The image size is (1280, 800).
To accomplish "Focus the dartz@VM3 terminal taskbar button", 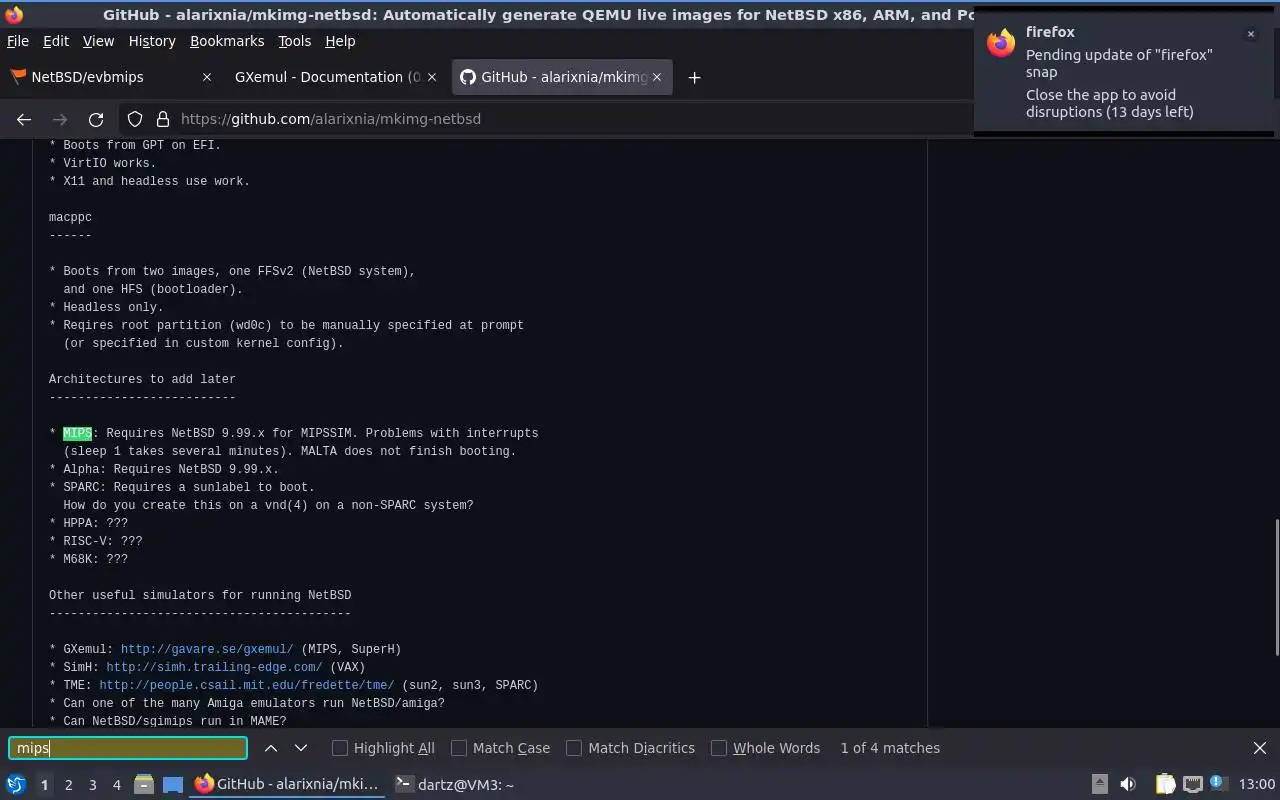I will click(455, 785).
